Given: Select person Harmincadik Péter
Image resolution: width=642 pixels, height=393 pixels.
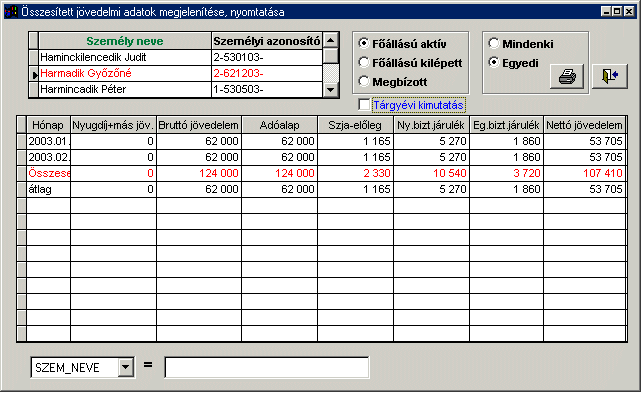Looking at the screenshot, I should point(125,89).
